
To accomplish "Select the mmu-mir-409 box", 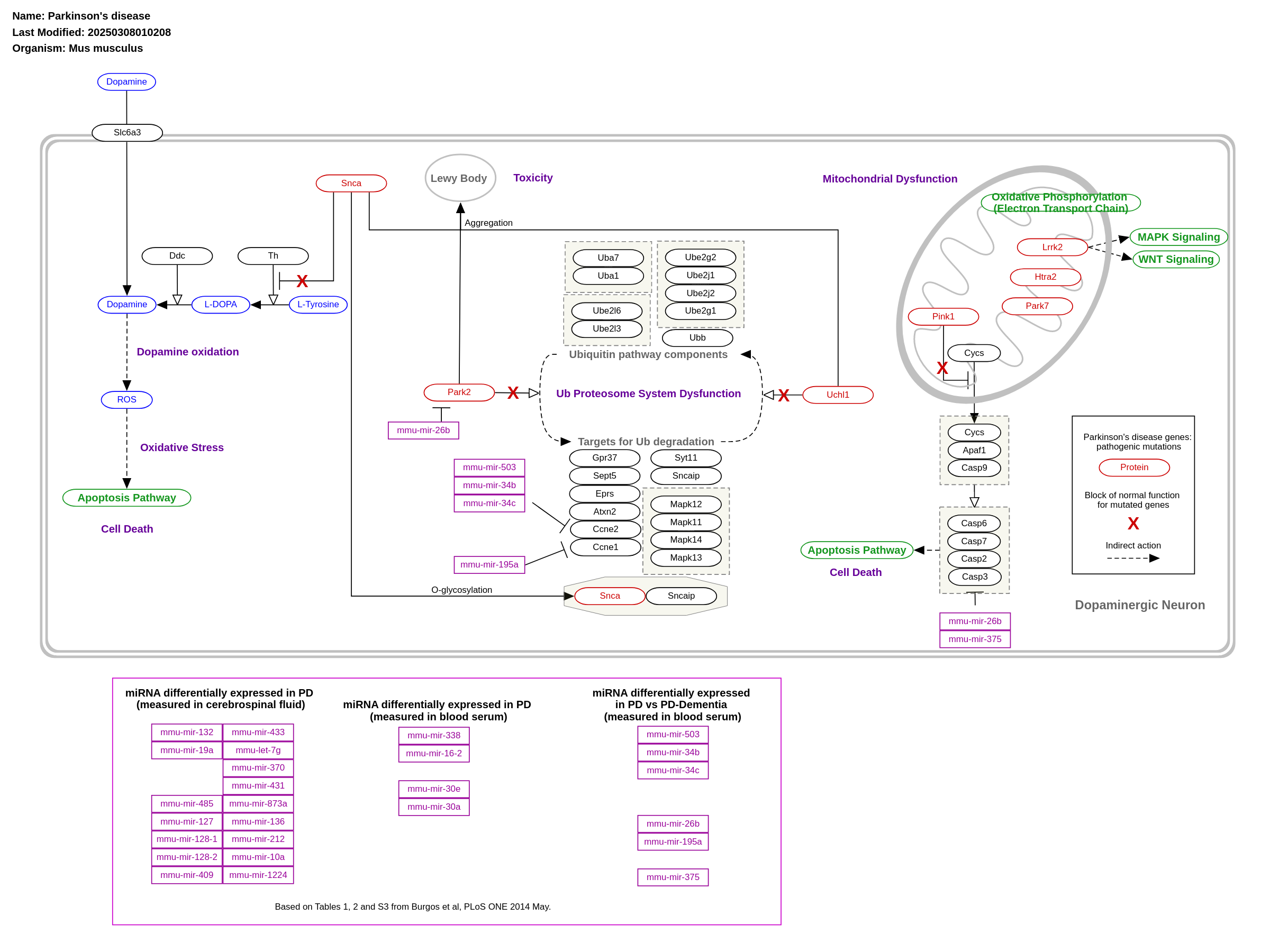I will click(x=187, y=875).
